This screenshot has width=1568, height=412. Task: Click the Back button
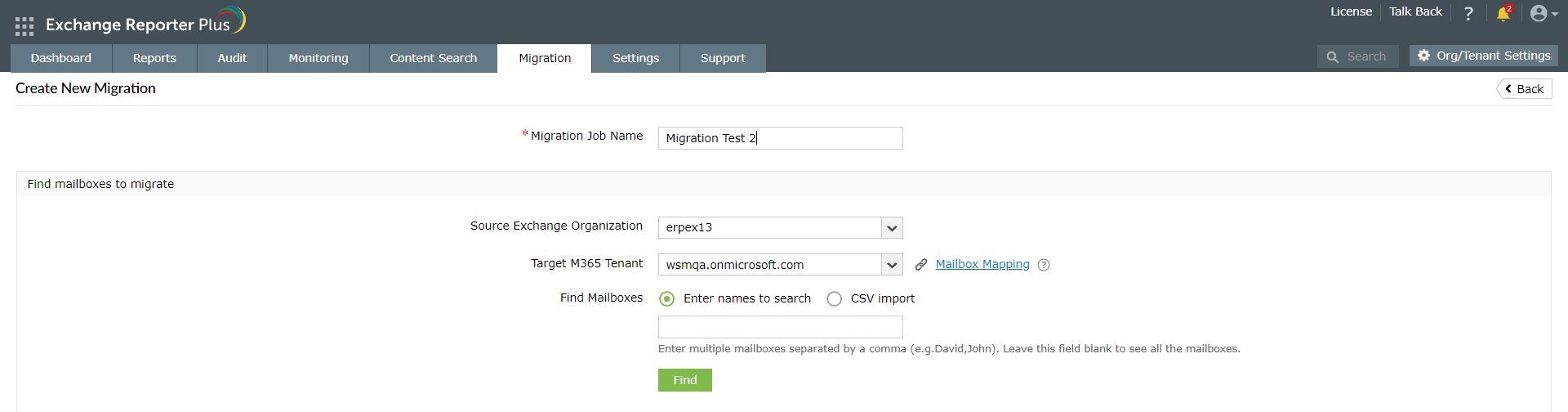(1524, 89)
